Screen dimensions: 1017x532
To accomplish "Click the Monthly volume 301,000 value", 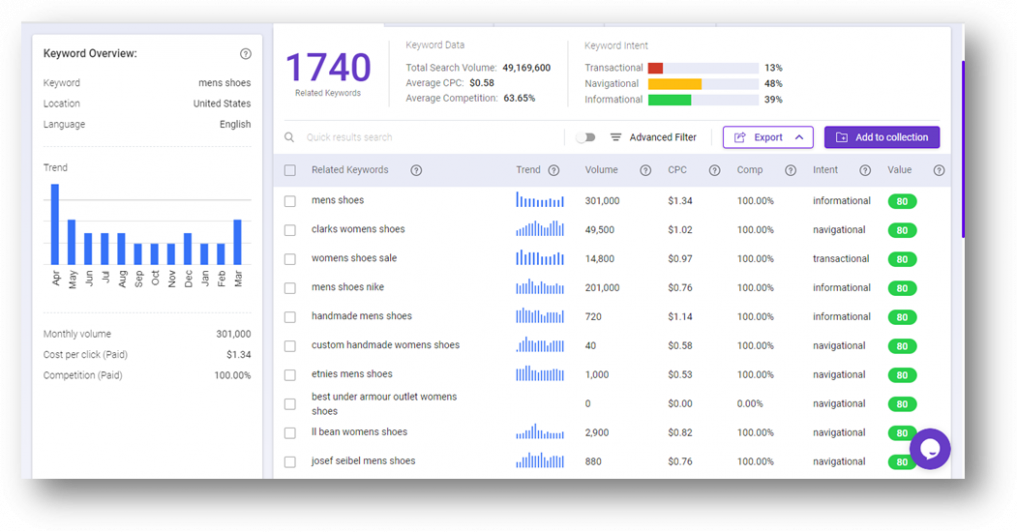I will click(233, 334).
